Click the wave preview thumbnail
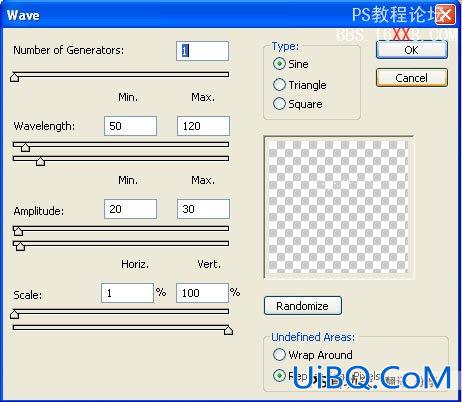The image size is (462, 402). (x=339, y=207)
